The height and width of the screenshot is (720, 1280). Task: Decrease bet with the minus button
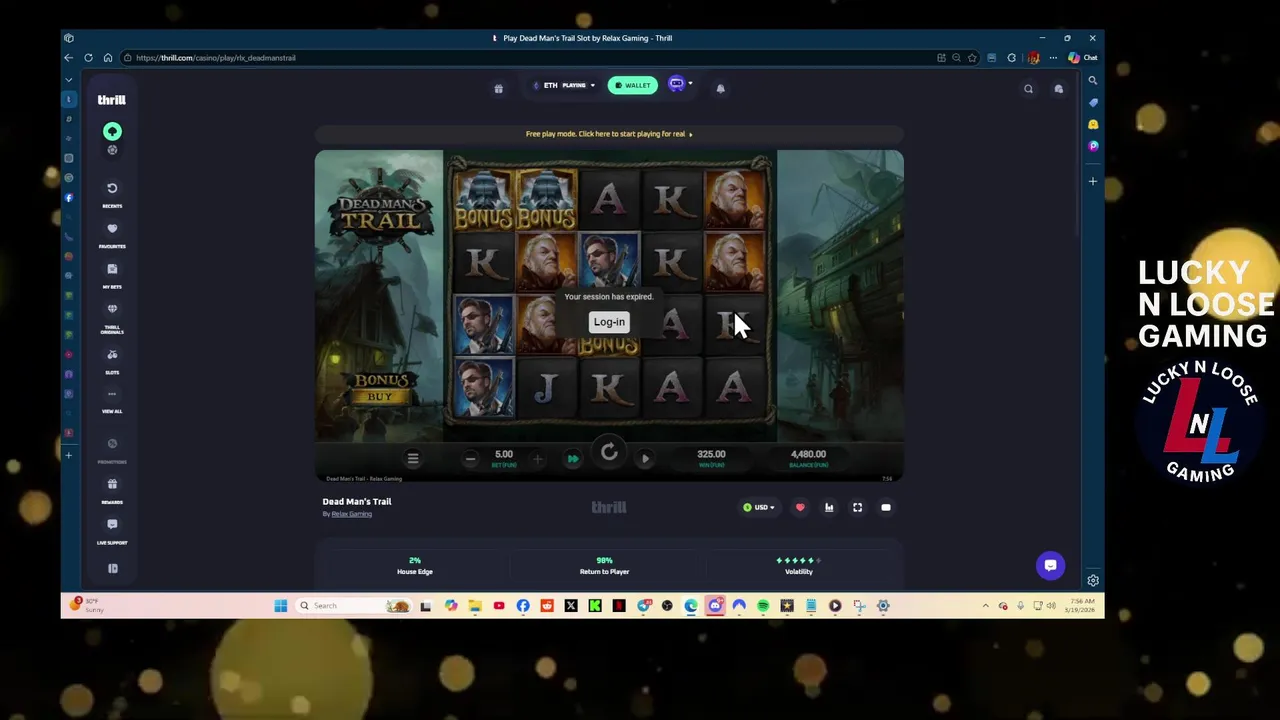click(x=470, y=459)
